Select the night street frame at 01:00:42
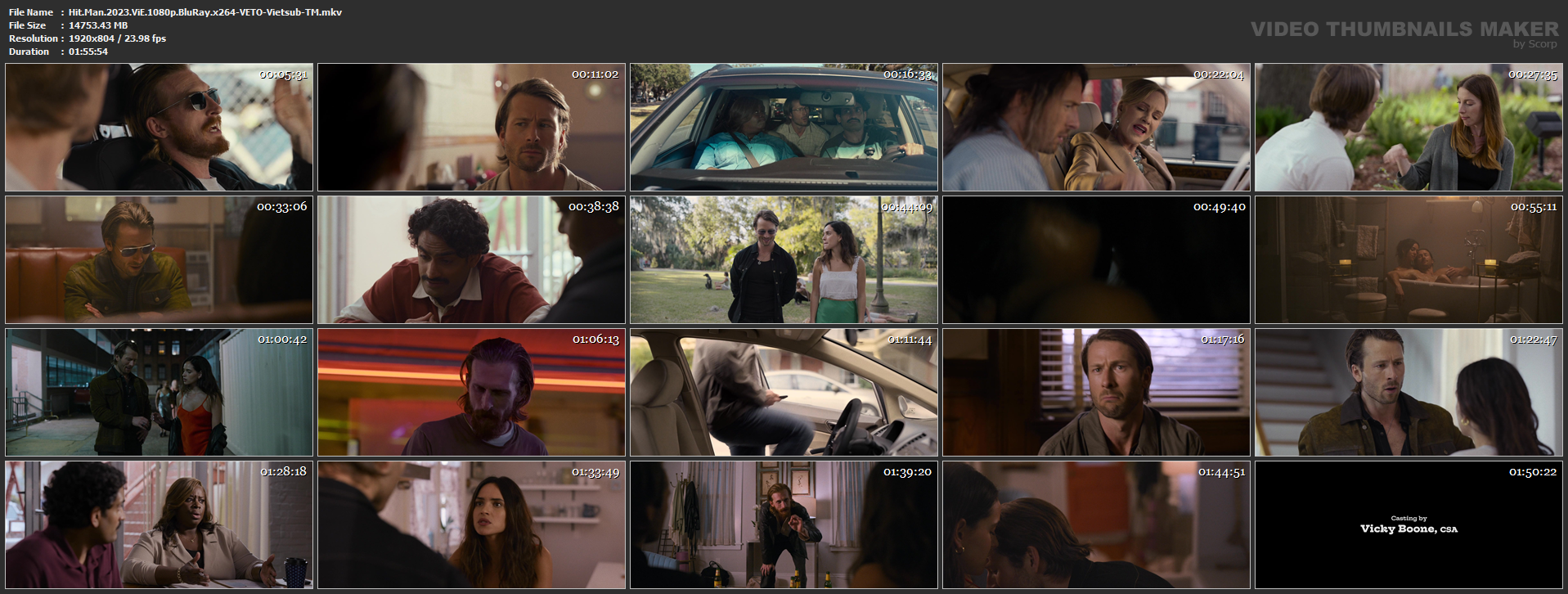This screenshot has height=594, width=1568. (x=159, y=393)
